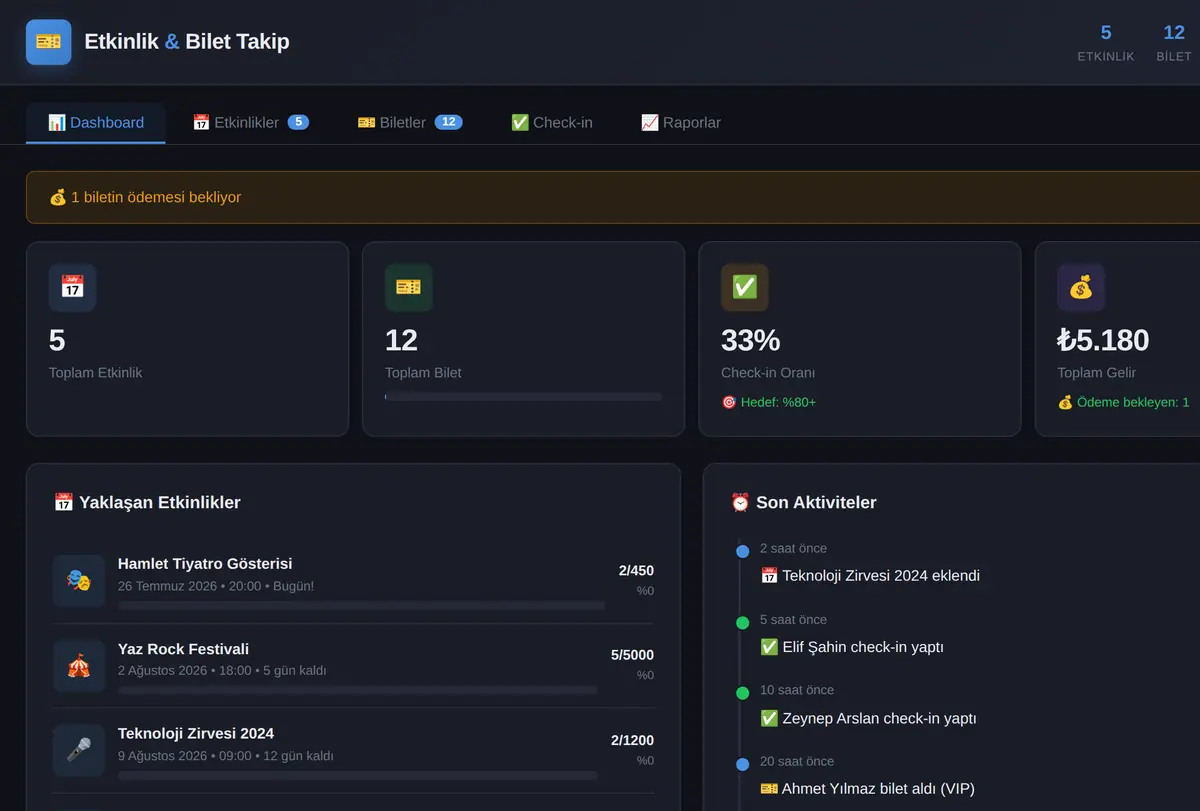Click the money bag icon on Toplam Gelir card
Viewport: 1200px width, 811px height.
coord(1081,288)
